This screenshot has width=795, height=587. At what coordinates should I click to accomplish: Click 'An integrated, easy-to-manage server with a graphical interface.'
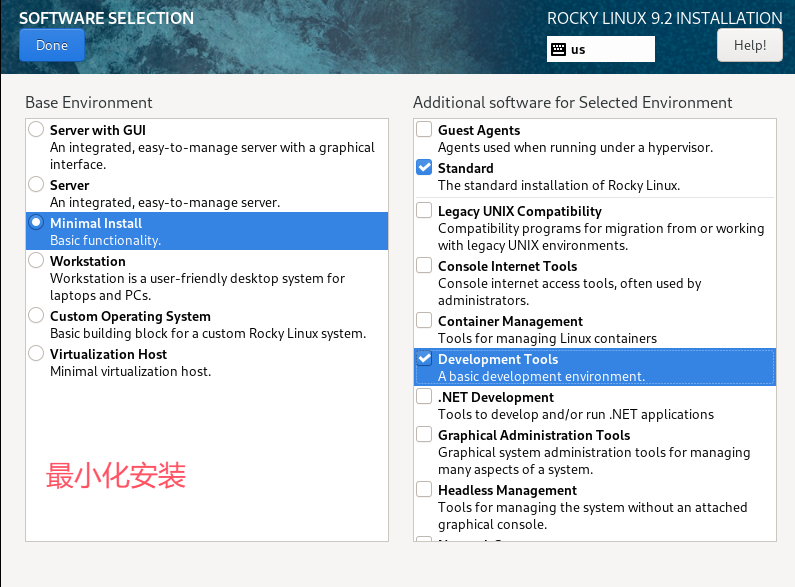pyautogui.click(x=212, y=156)
